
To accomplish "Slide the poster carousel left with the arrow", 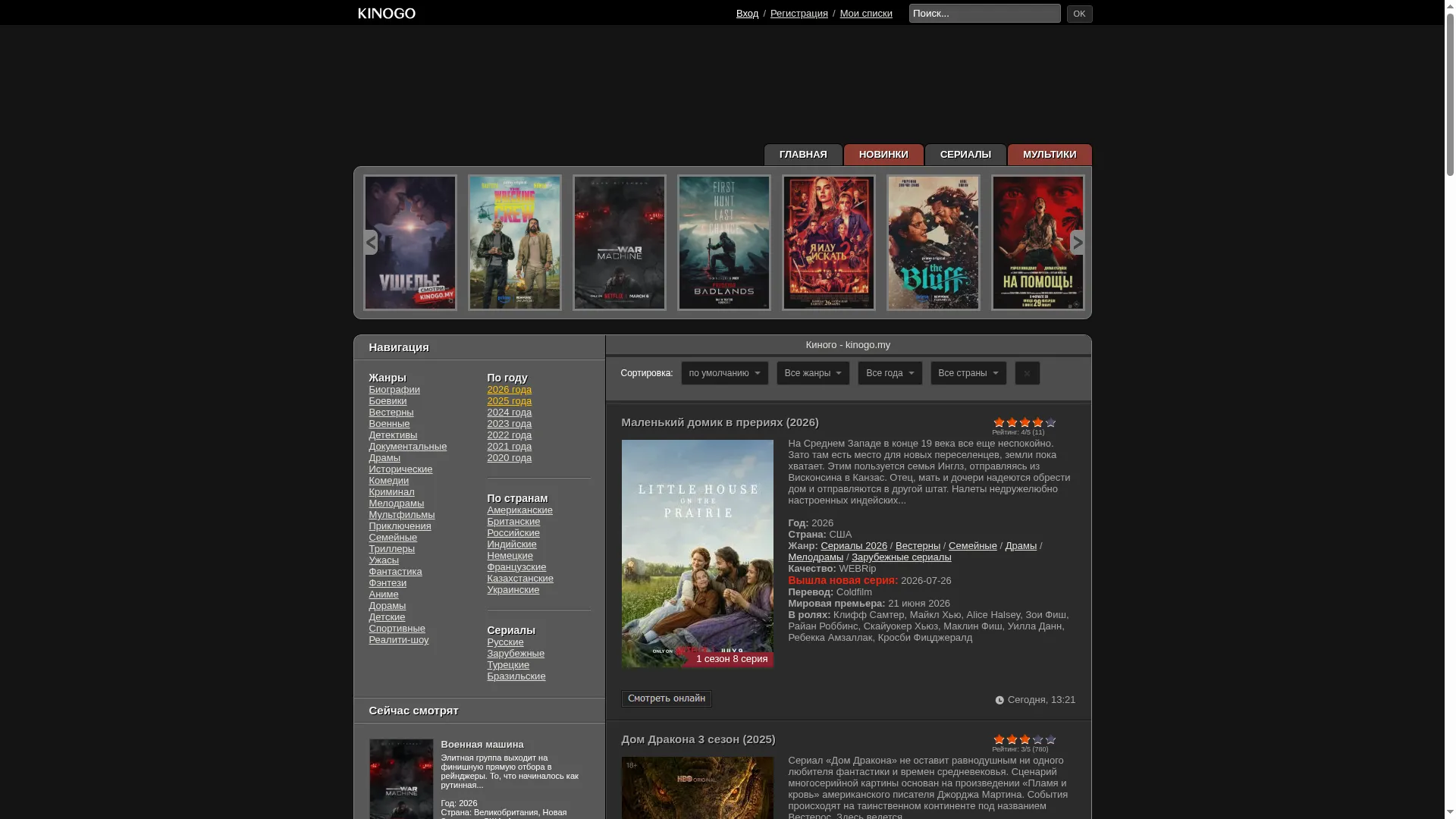I will click(371, 243).
